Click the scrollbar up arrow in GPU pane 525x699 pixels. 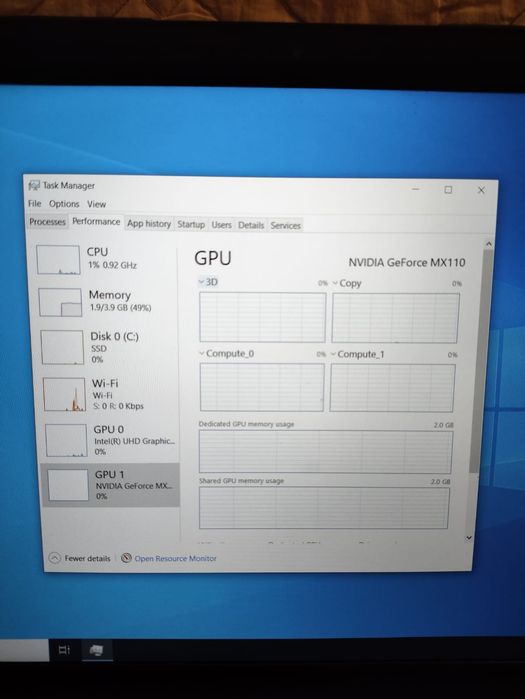coord(488,244)
